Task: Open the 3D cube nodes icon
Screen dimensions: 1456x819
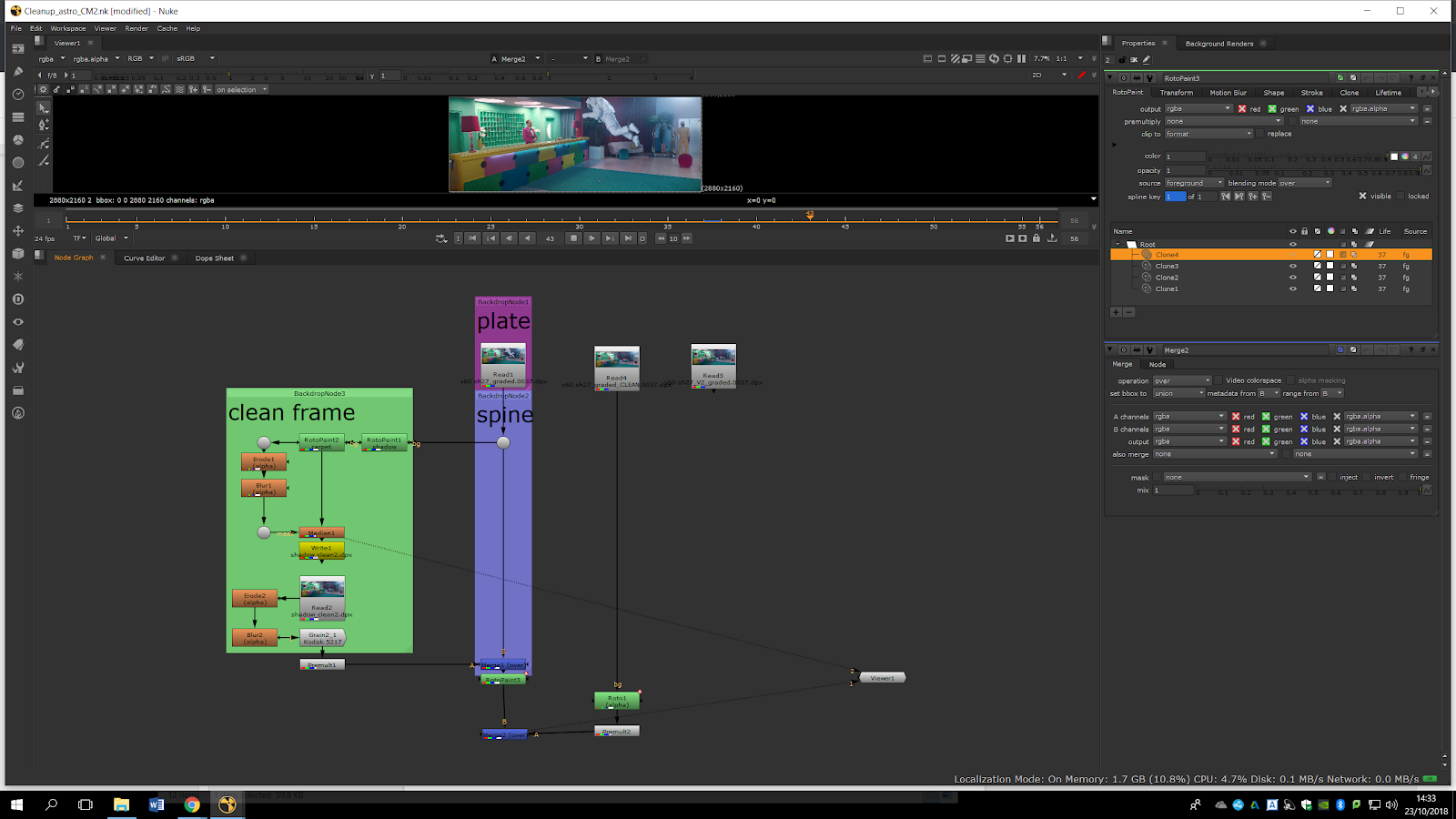Action: coord(17,254)
